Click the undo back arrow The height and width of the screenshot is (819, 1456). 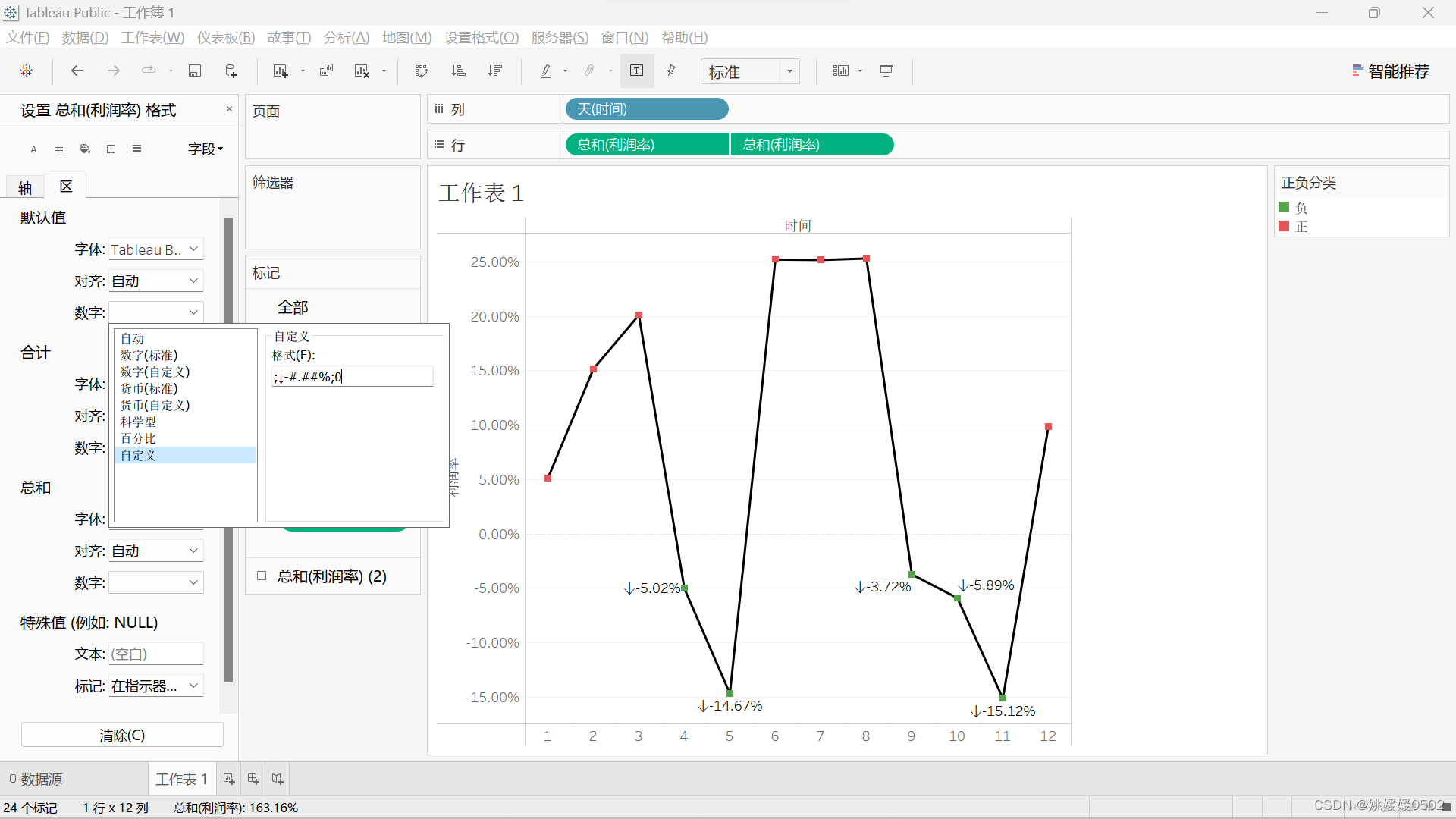pos(77,71)
